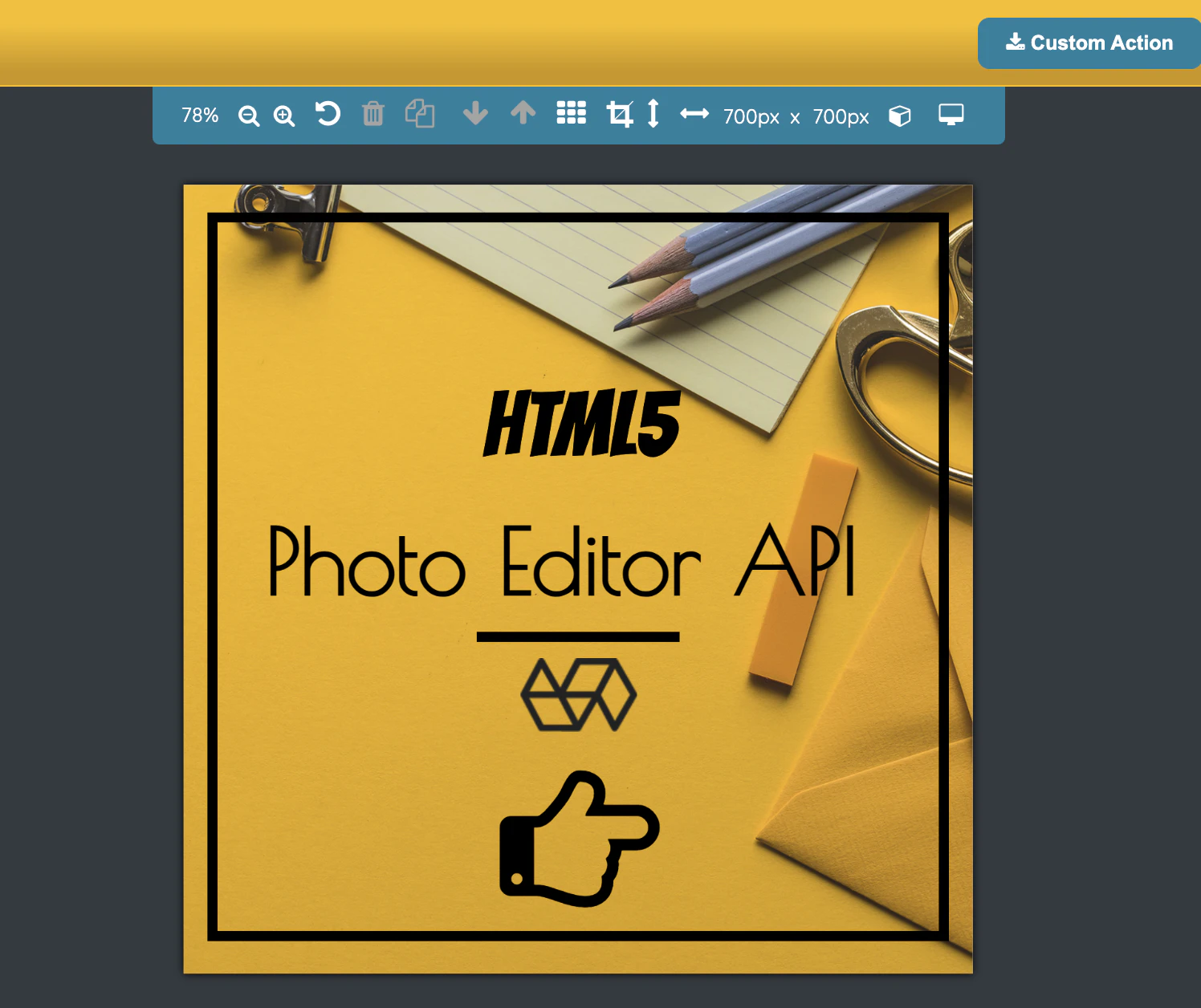Click the Delete (trash) icon
1201x1008 pixels.
coord(373,115)
